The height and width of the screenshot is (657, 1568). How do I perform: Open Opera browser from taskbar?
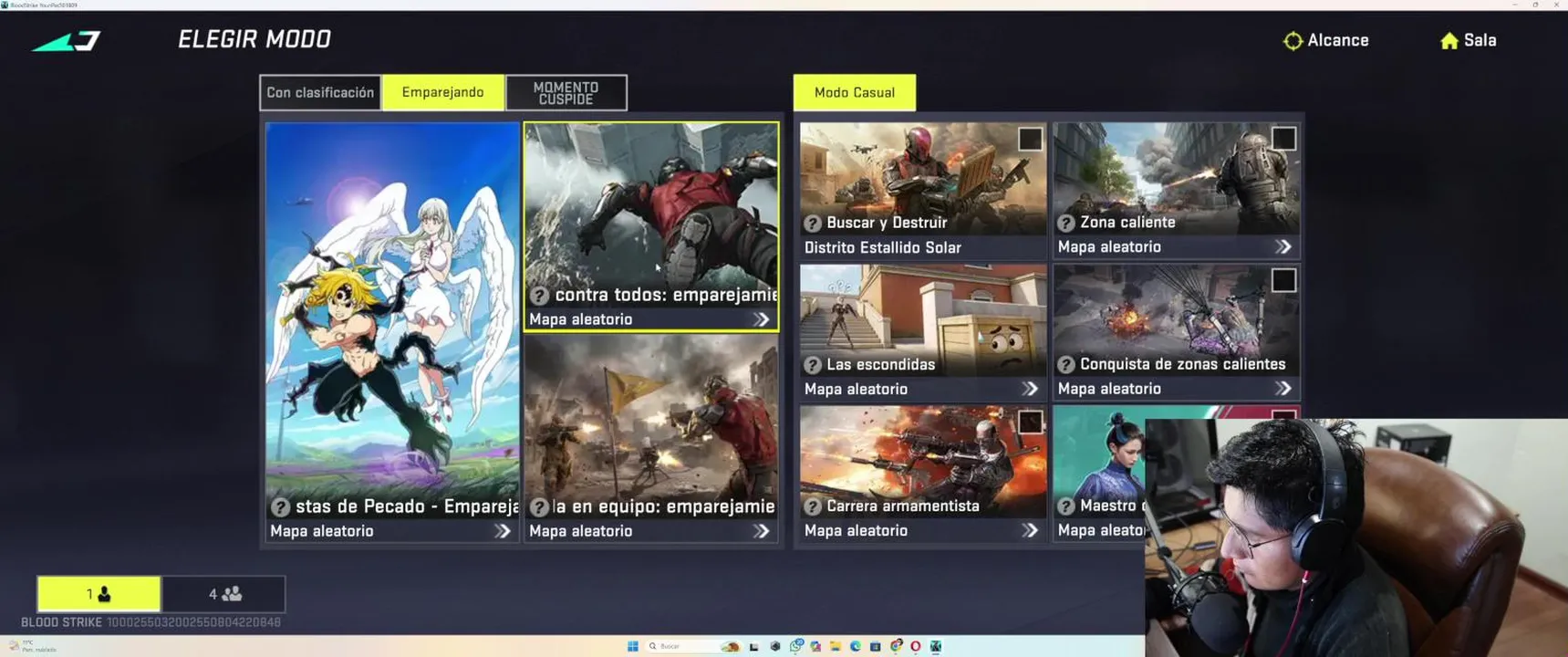(x=916, y=646)
